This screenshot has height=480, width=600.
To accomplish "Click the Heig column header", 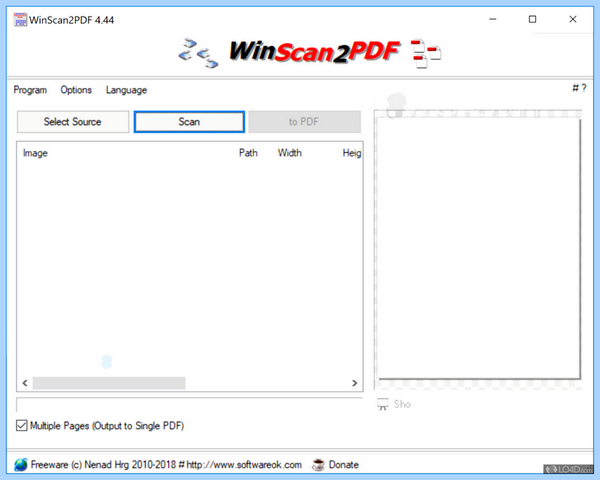I will pos(352,153).
